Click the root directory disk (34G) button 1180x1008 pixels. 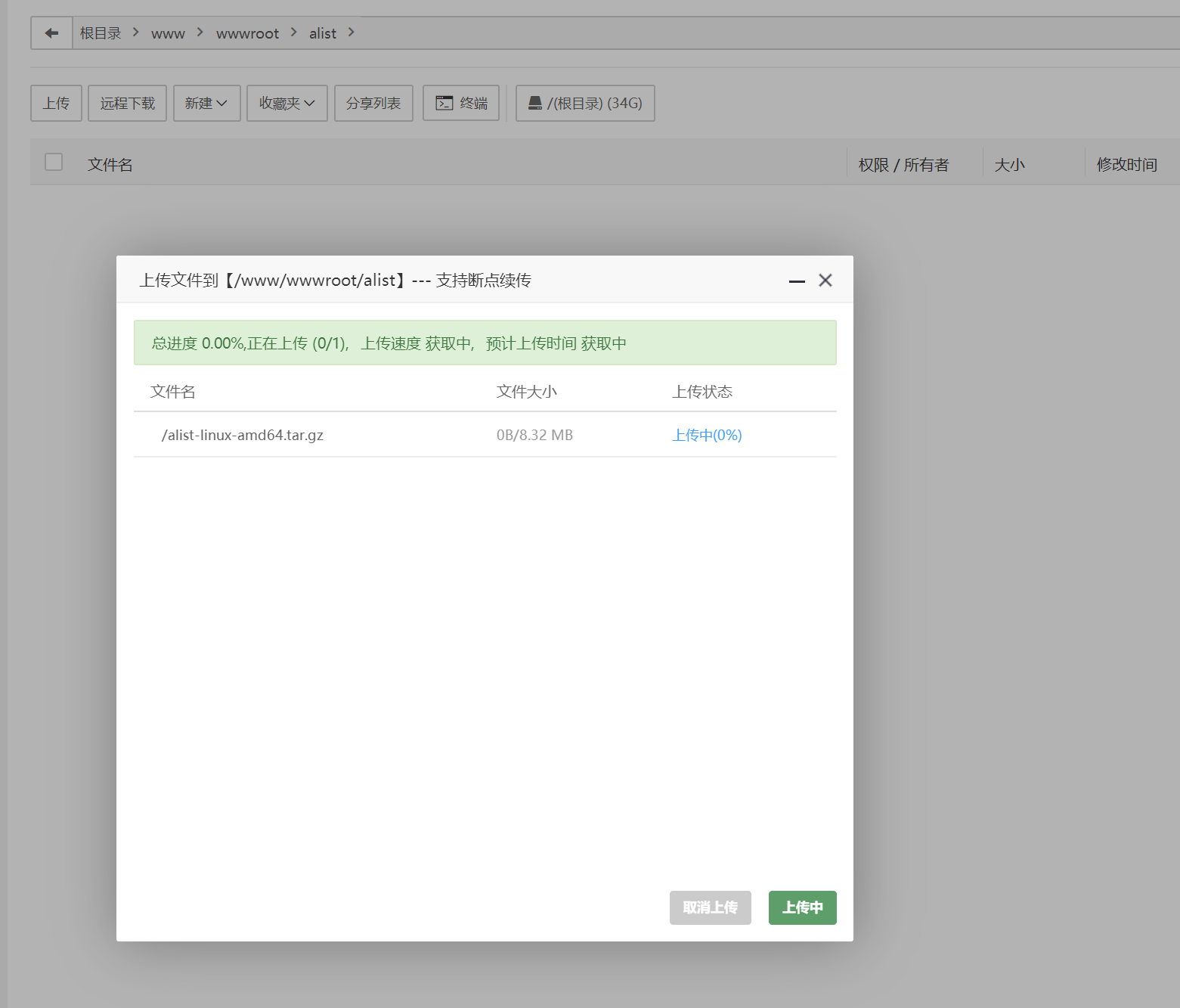(585, 103)
